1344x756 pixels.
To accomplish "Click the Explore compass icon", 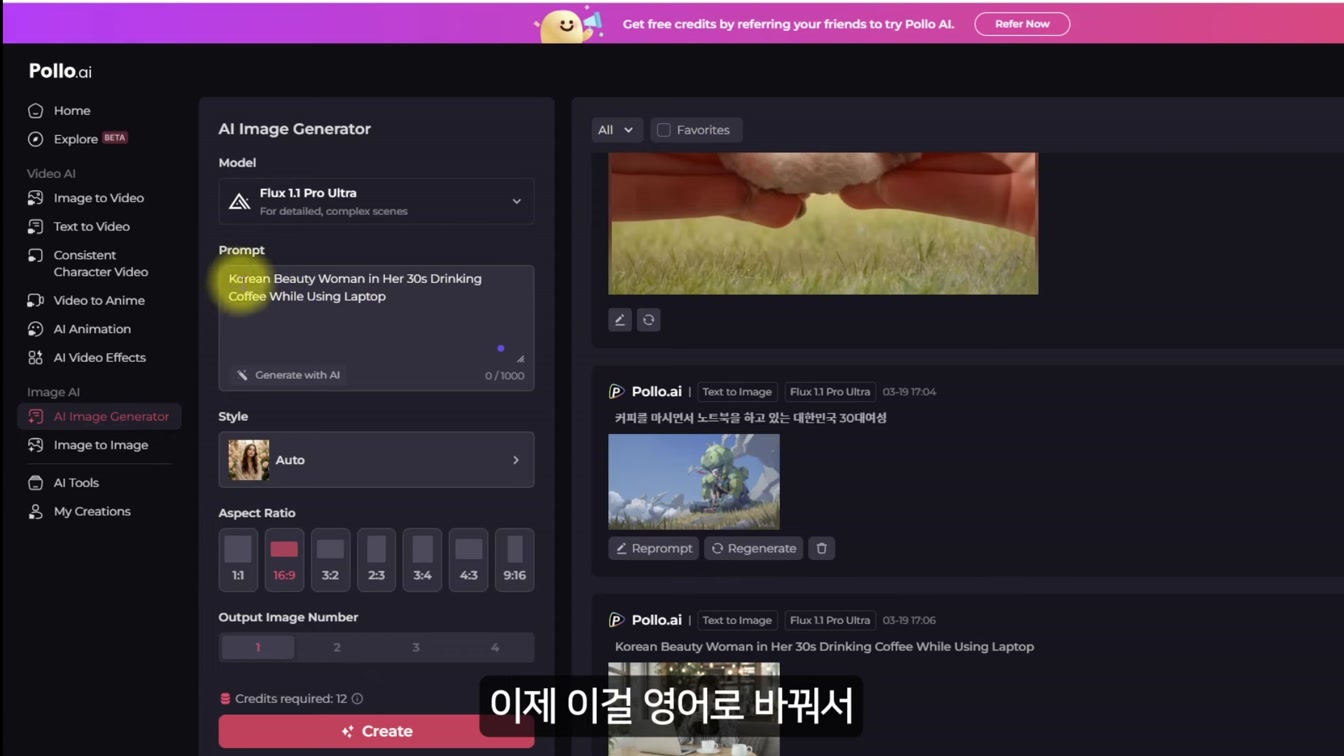I will coord(35,139).
